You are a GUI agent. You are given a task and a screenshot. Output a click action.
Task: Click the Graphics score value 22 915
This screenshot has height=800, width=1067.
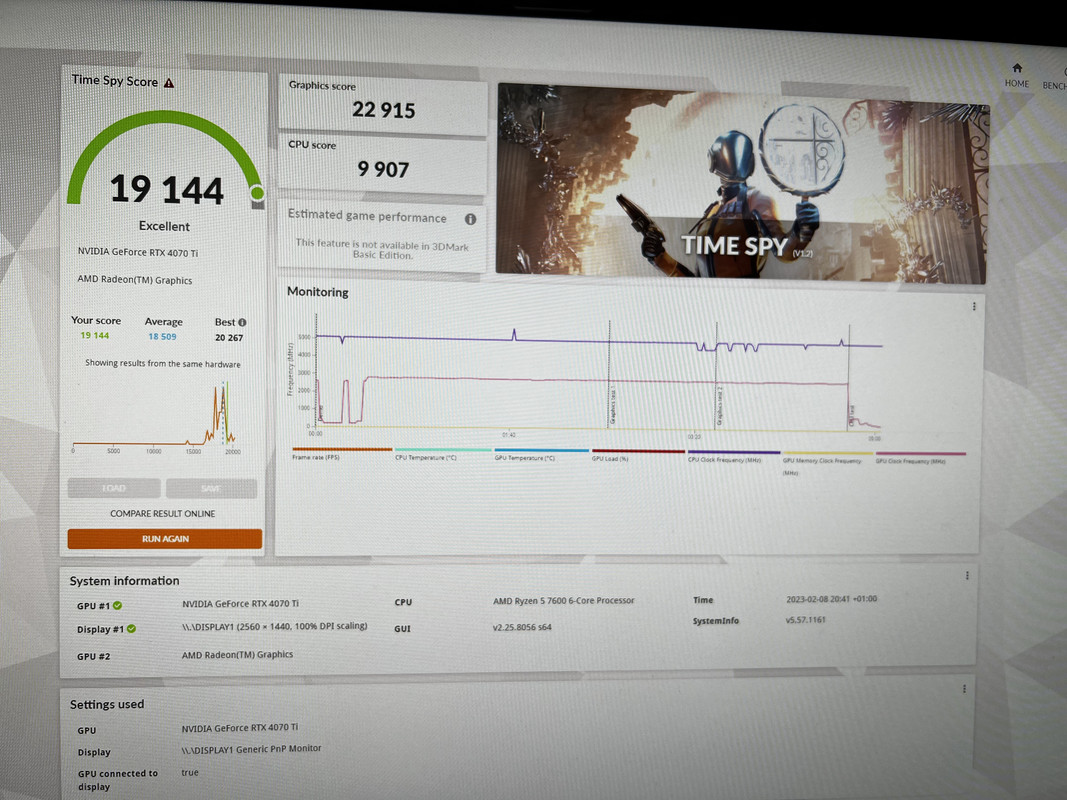click(383, 110)
